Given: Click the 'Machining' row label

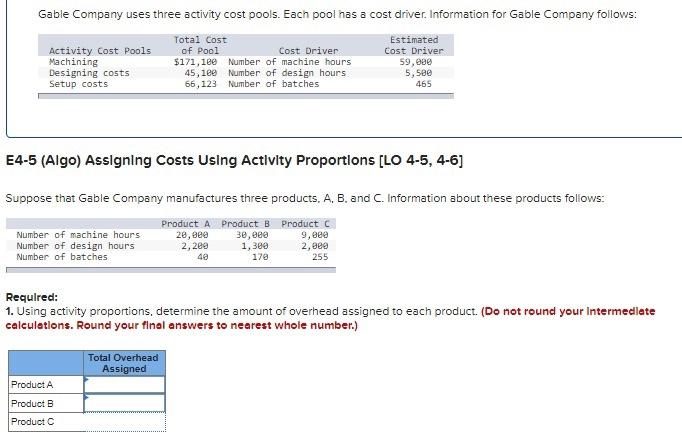Looking at the screenshot, I should (74, 62).
